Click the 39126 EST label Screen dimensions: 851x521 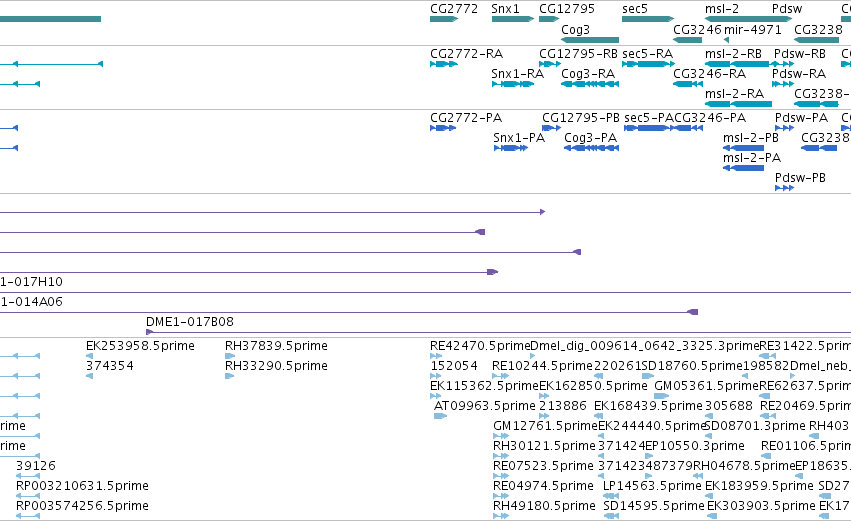pos(36,466)
